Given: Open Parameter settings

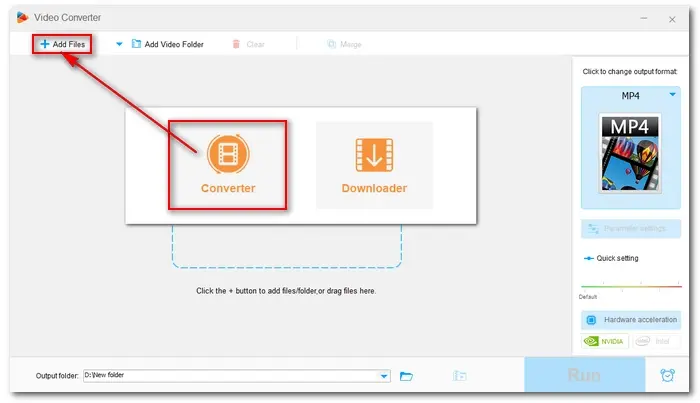Looking at the screenshot, I should coord(630,229).
